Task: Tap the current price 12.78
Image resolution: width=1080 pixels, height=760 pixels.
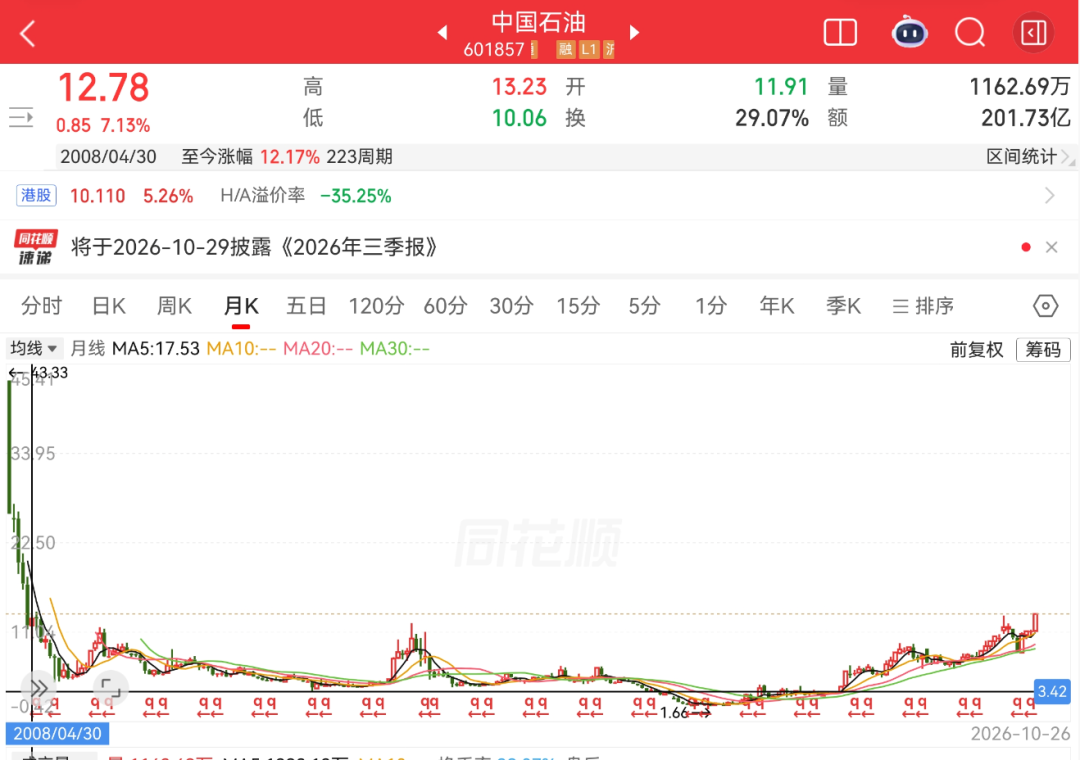Action: tap(103, 88)
